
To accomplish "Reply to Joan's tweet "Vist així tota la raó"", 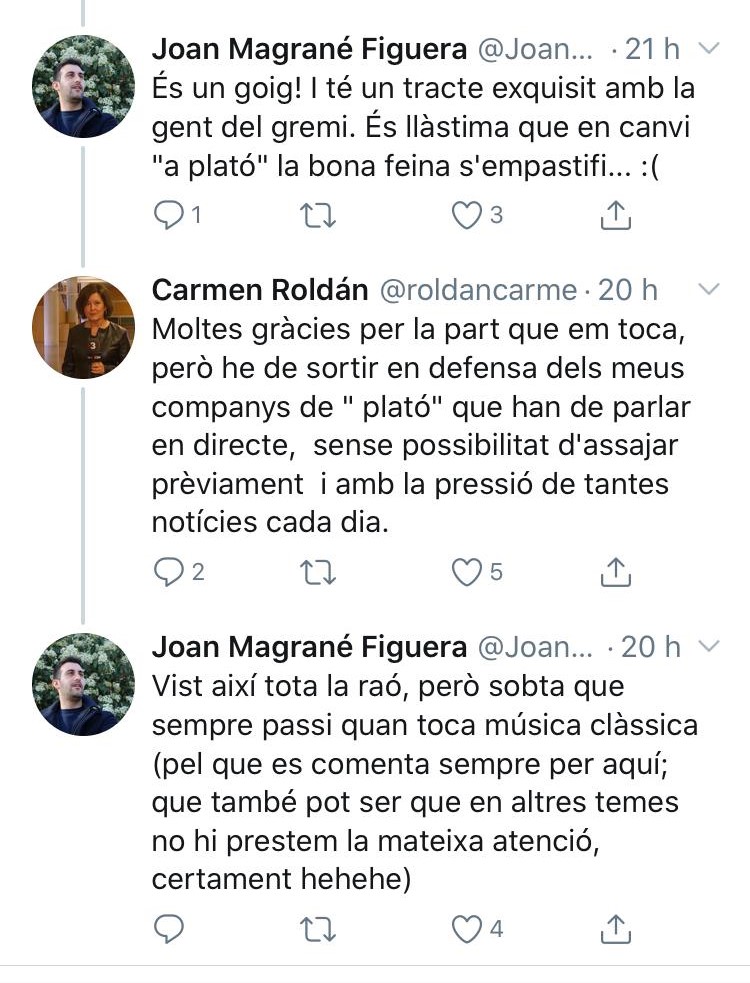I will pos(169,929).
